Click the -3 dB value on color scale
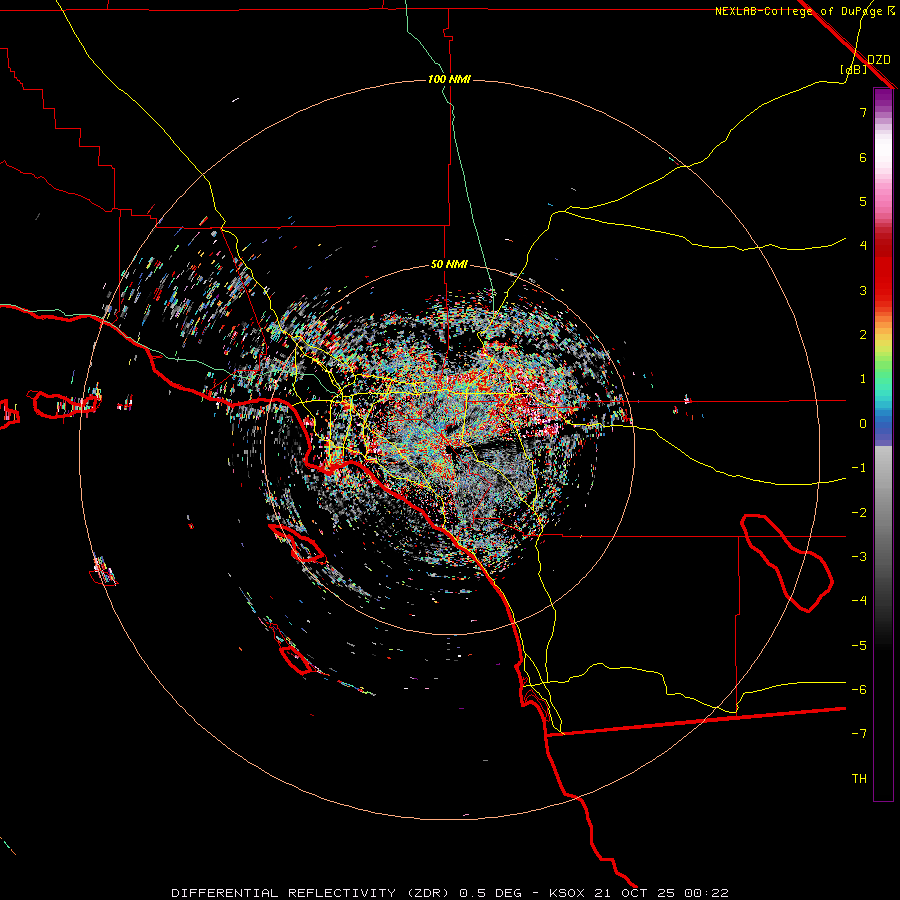Viewport: 900px width, 900px height. coord(859,557)
